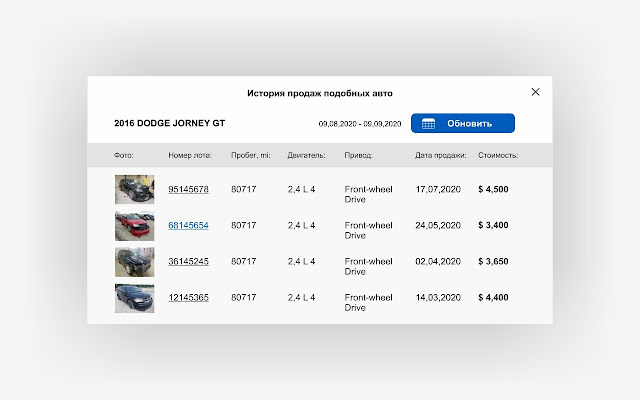640x400 pixels.
Task: Open lot number 36145245 link
Action: pos(189,261)
